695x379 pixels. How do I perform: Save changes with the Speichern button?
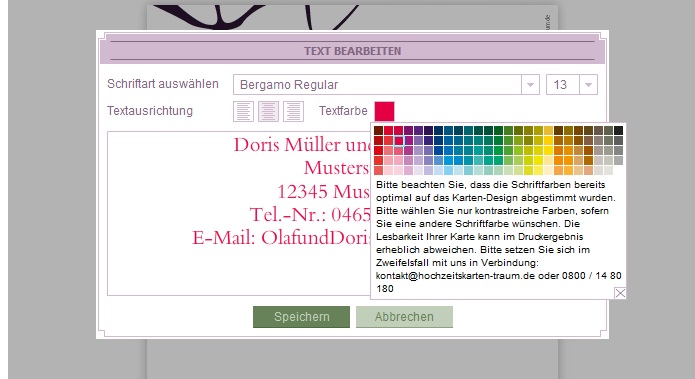click(x=301, y=317)
